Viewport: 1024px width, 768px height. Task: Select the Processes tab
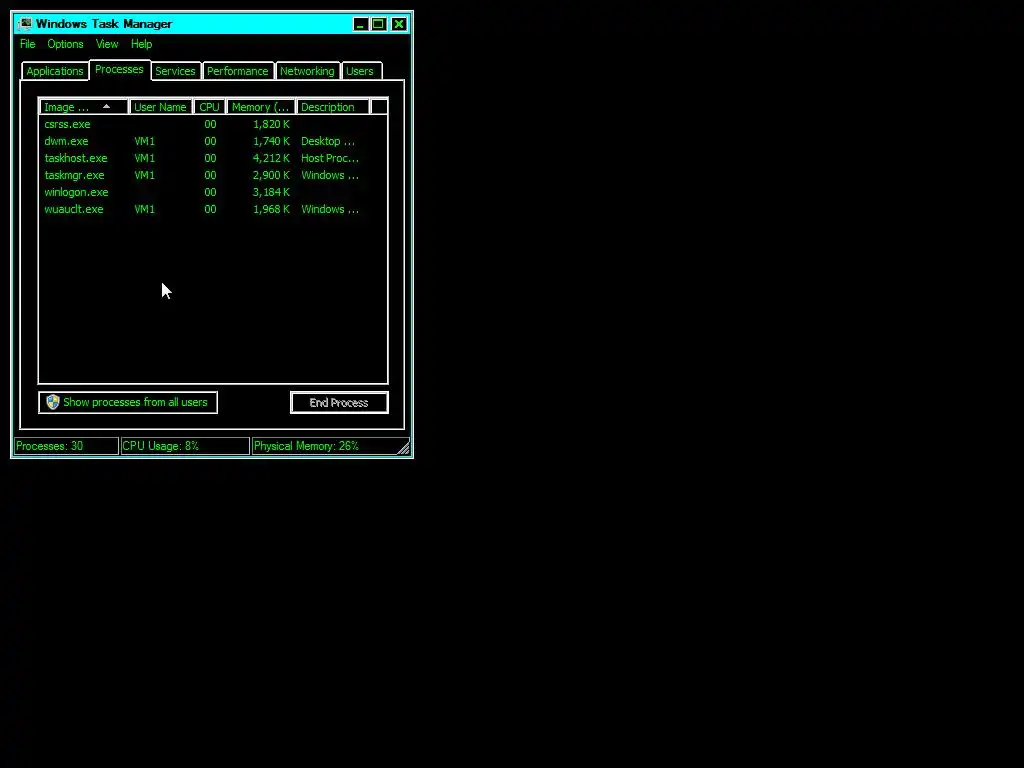[x=120, y=69]
